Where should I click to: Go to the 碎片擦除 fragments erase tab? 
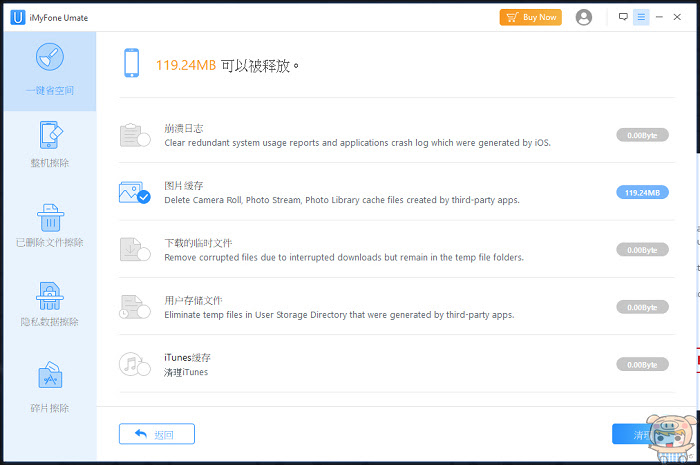point(50,387)
